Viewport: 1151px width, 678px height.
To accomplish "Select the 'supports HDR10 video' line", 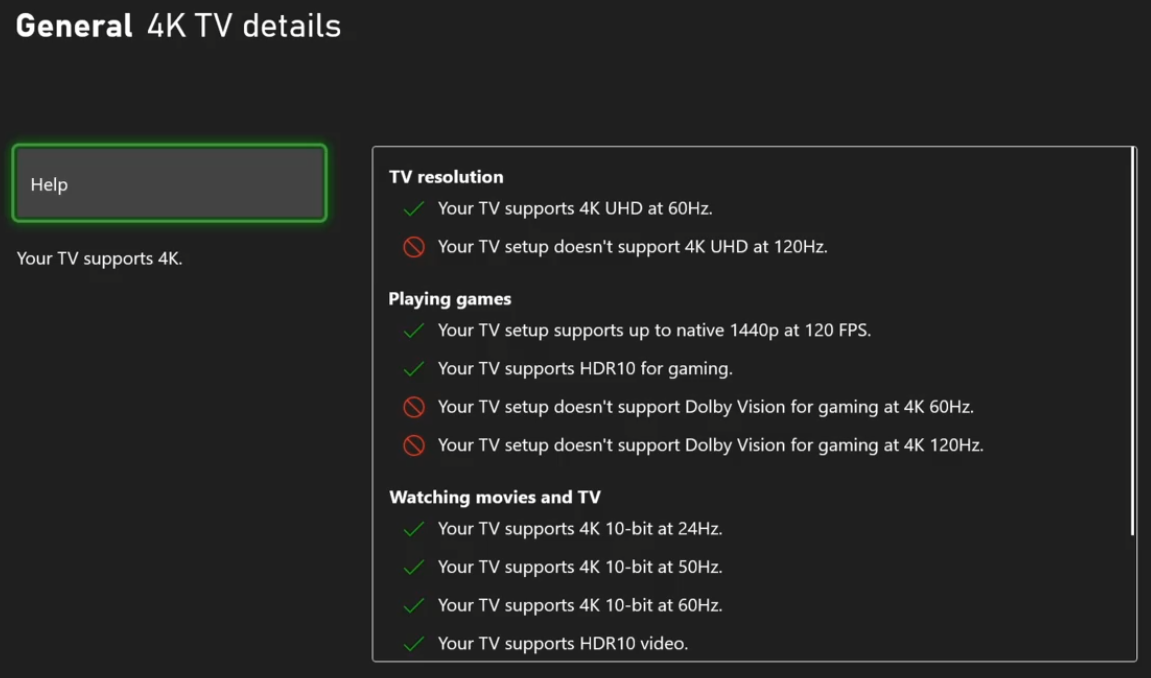I will tap(562, 644).
